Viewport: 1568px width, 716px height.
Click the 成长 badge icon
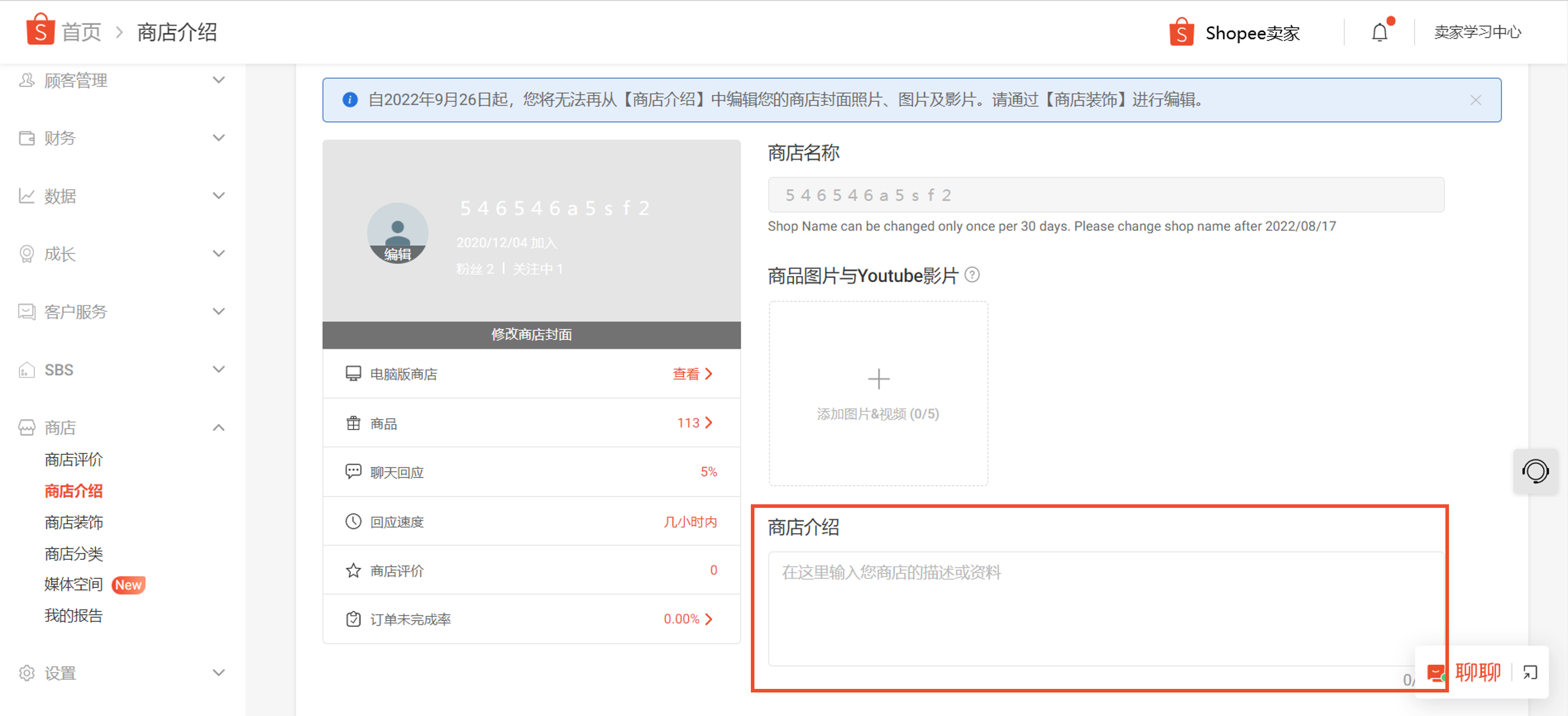tap(26, 254)
